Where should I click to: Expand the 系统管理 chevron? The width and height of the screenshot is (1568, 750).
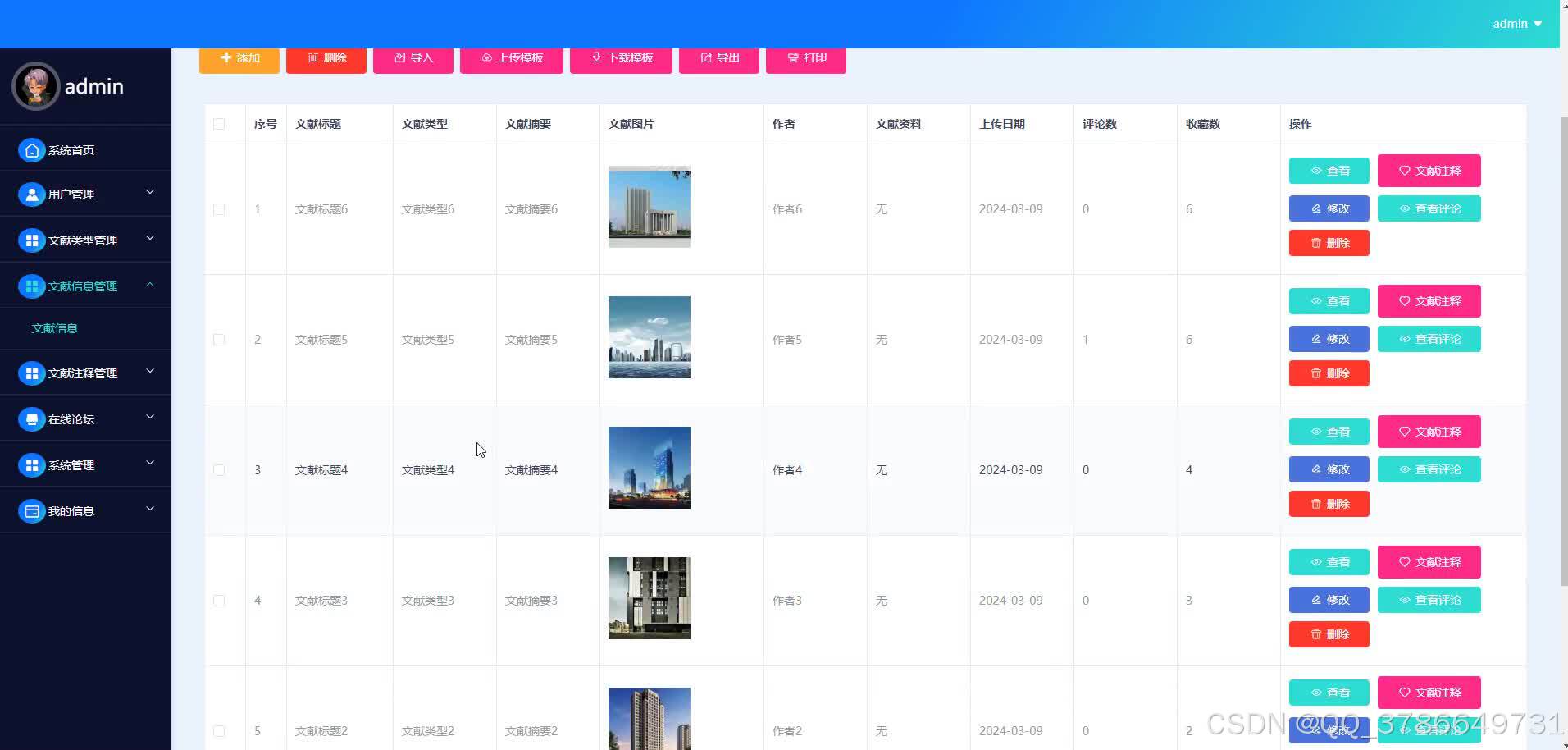click(150, 463)
